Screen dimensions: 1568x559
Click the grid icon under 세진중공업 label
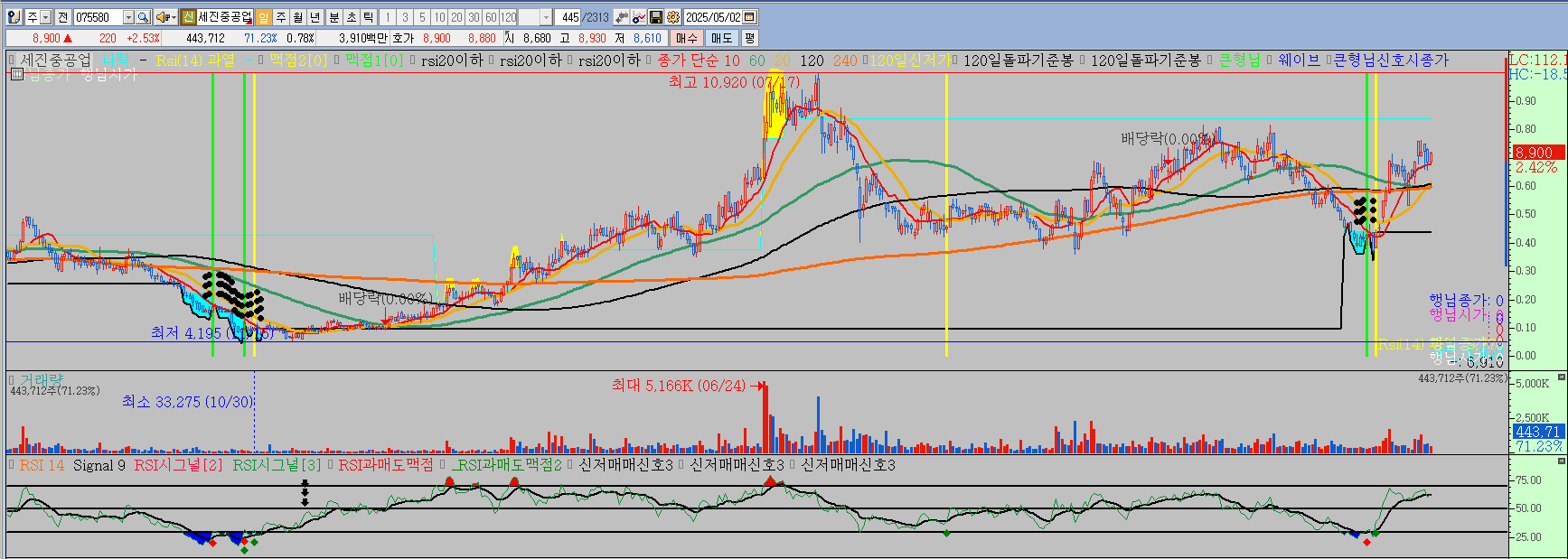16,75
